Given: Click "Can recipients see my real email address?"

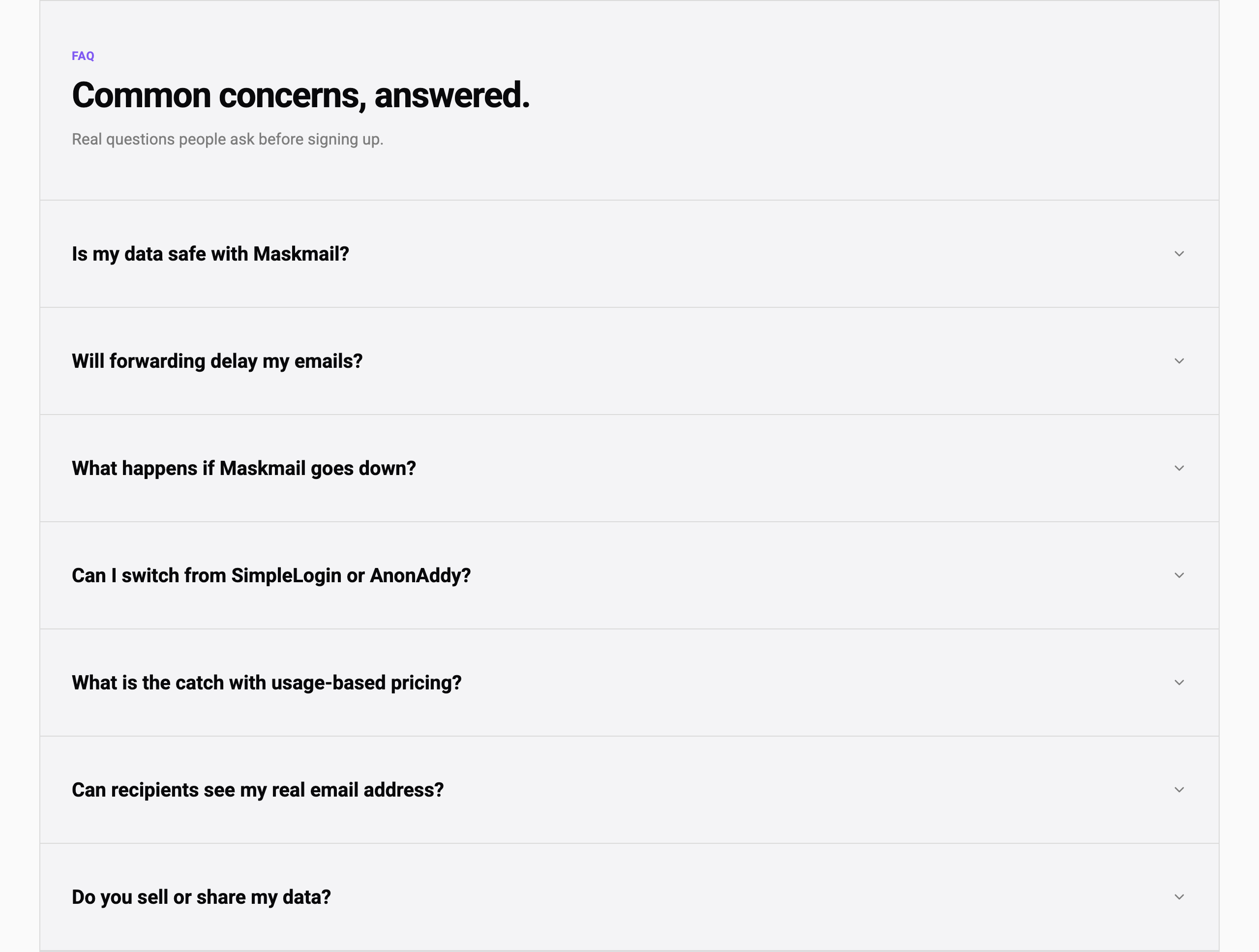Looking at the screenshot, I should coord(257,790).
